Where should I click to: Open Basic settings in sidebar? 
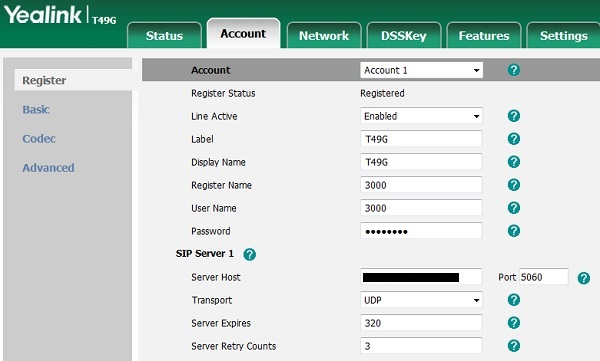tap(36, 109)
